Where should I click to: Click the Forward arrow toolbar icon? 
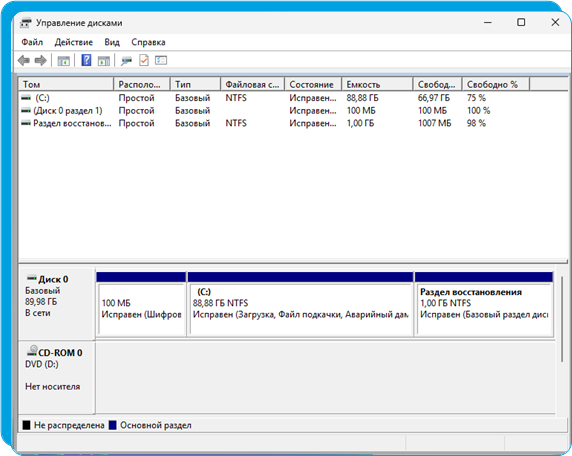40,60
